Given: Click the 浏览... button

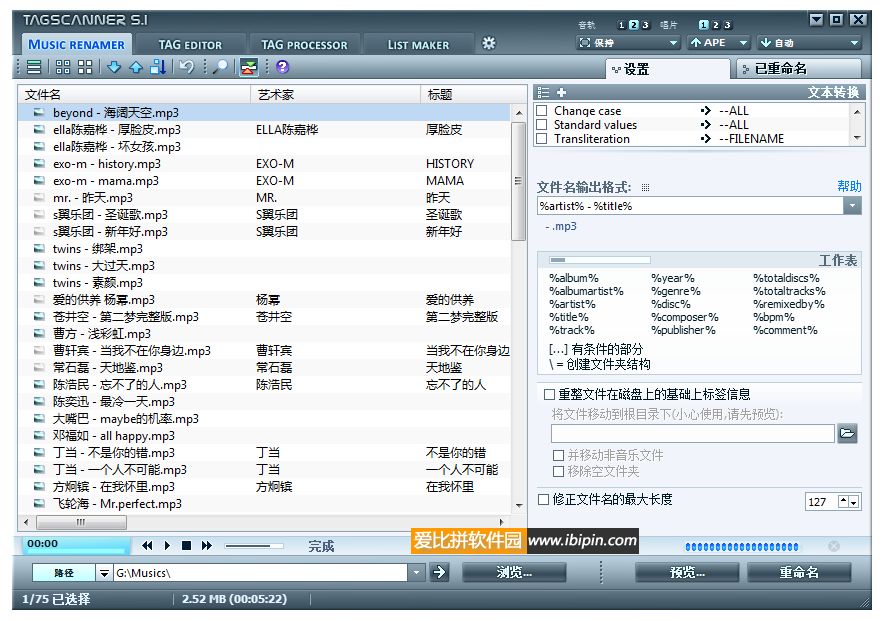Looking at the screenshot, I should pyautogui.click(x=514, y=573).
